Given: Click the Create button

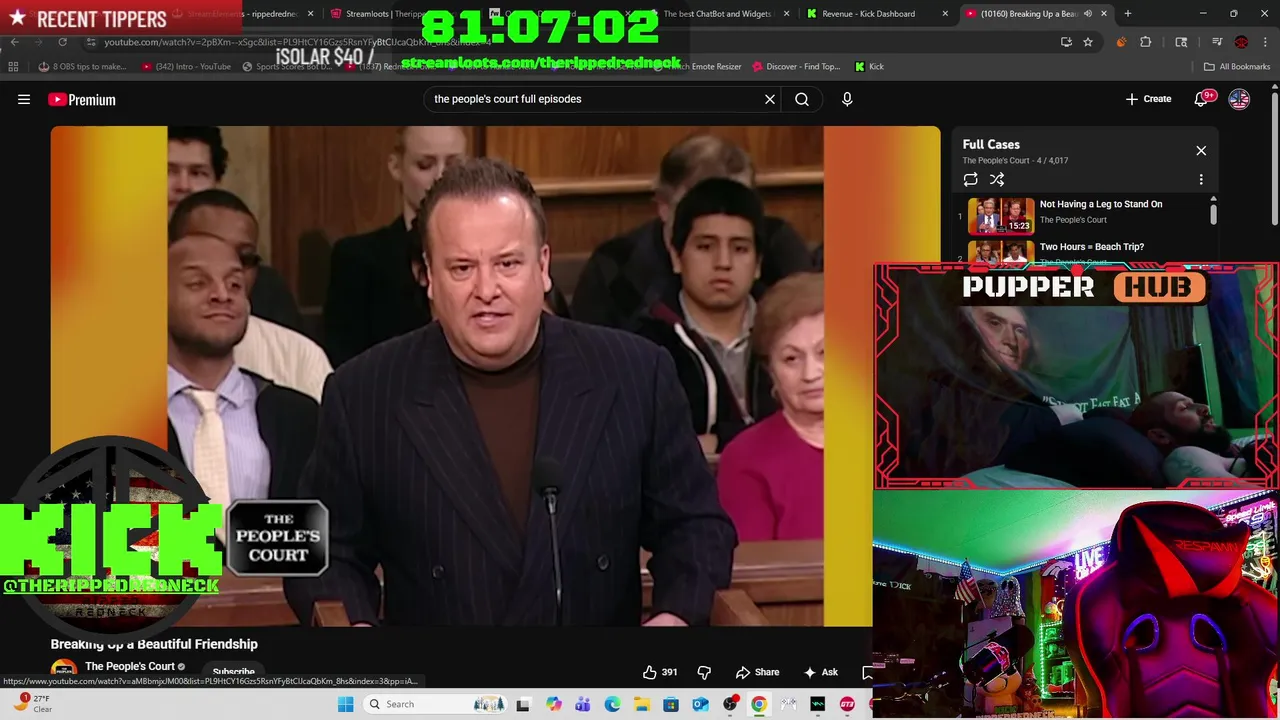Looking at the screenshot, I should click(1148, 99).
